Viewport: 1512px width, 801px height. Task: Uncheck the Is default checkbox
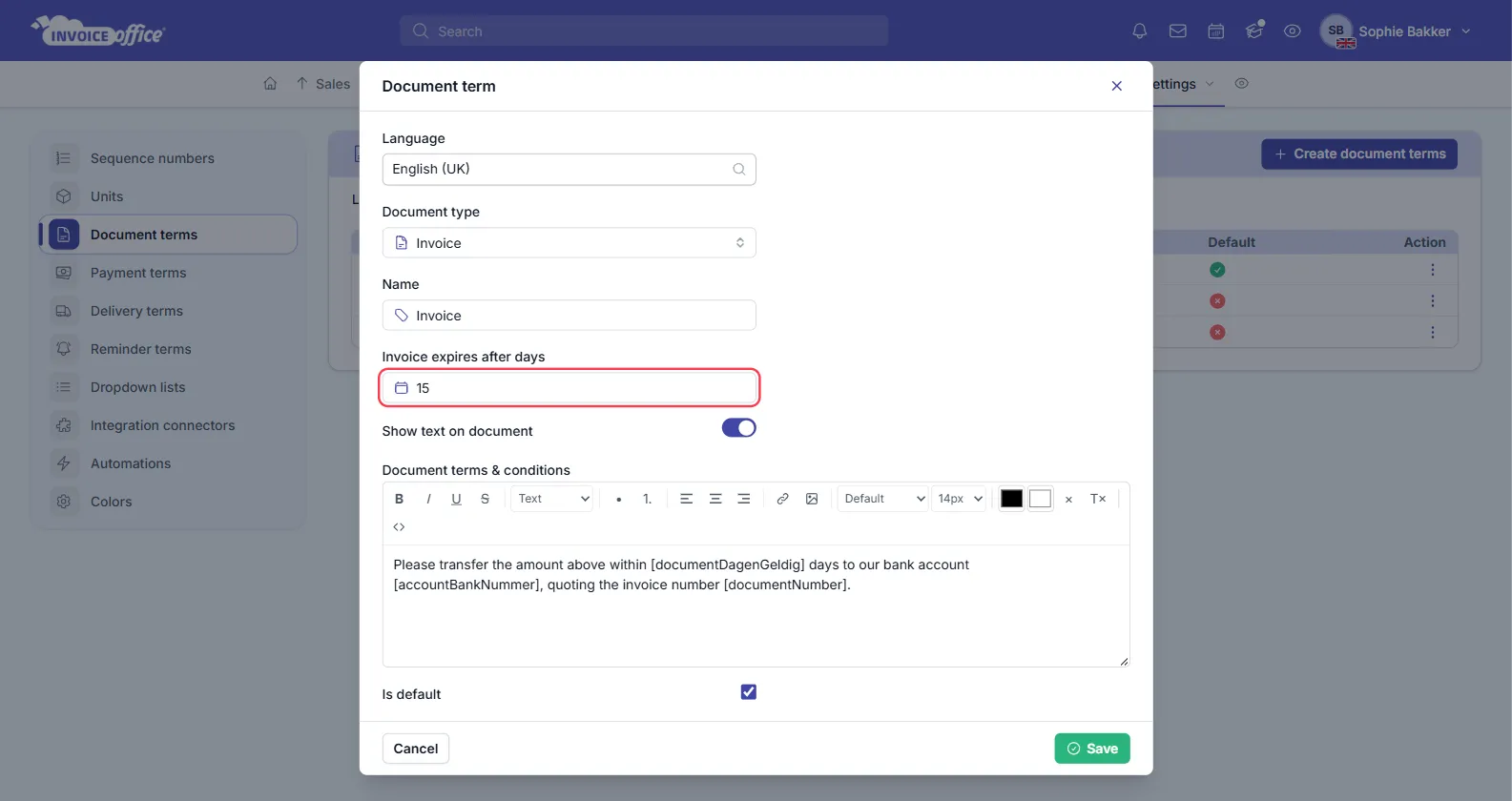(749, 692)
